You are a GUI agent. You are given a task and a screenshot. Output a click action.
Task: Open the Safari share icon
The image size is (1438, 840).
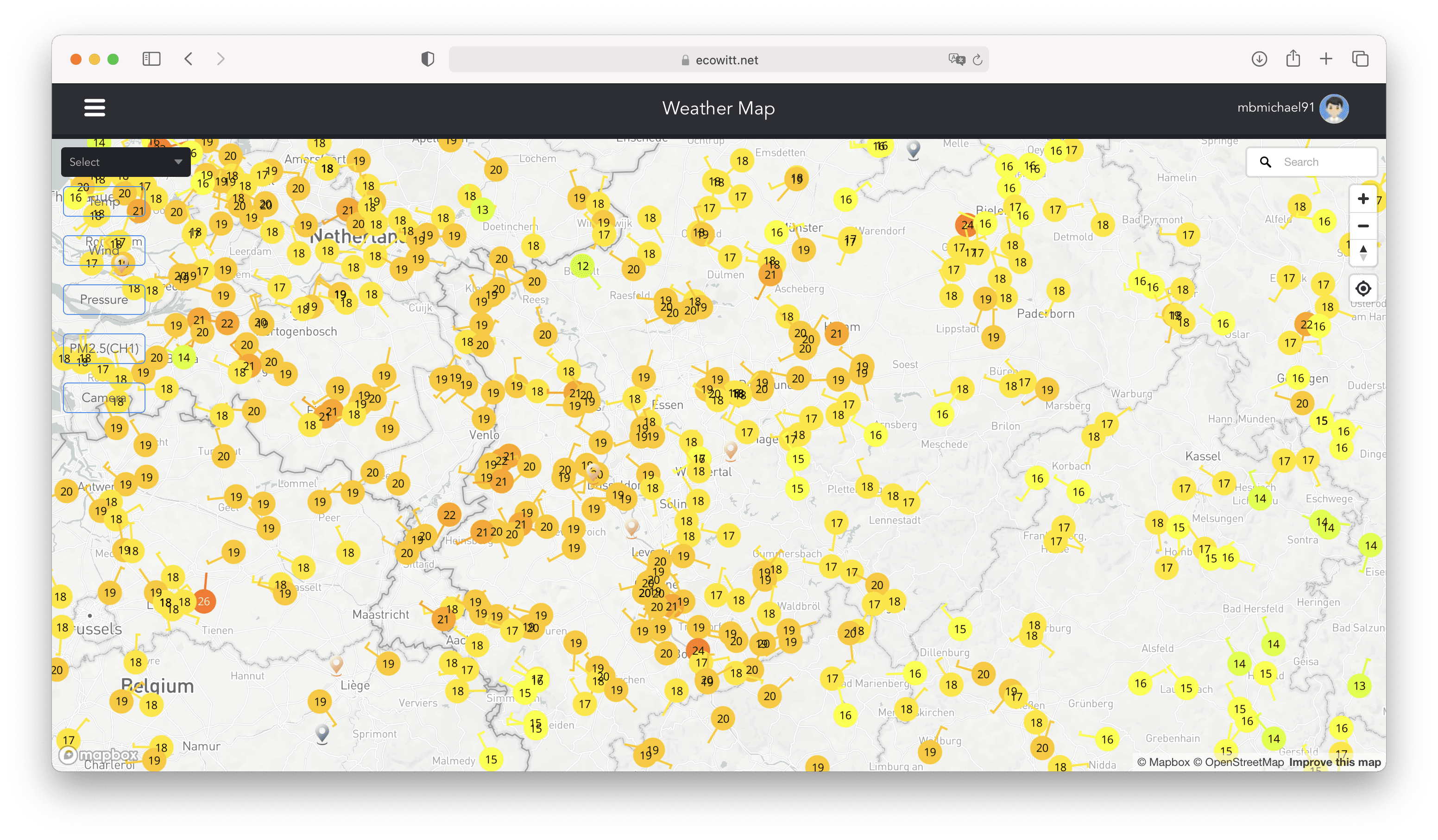1293,59
